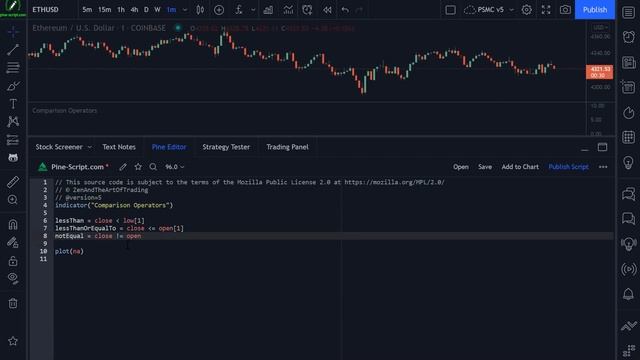Open favorite drawing tools star
This screenshot has width=640, height=360.
[x=13, y=341]
